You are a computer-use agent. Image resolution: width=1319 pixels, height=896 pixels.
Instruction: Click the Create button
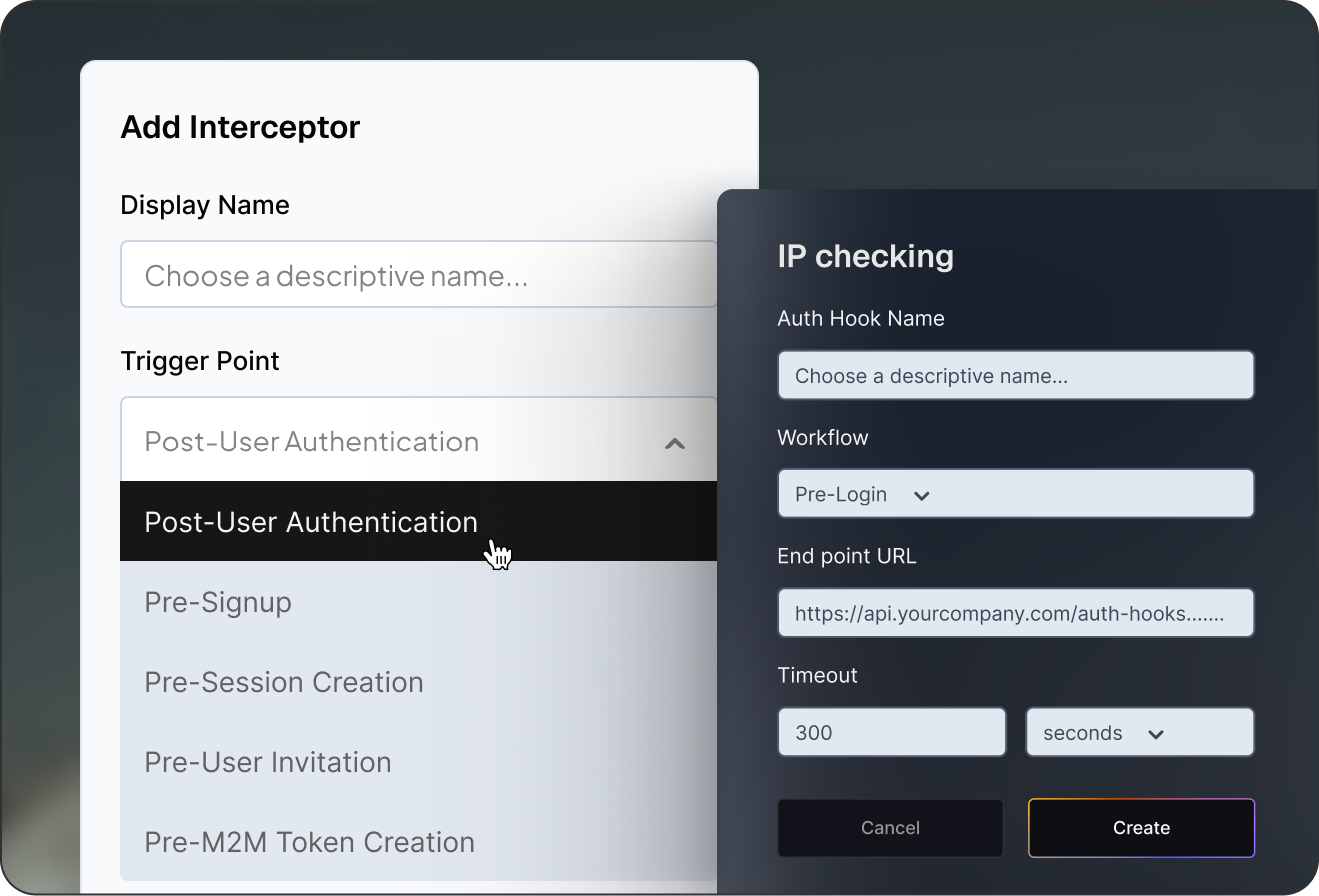coord(1141,828)
